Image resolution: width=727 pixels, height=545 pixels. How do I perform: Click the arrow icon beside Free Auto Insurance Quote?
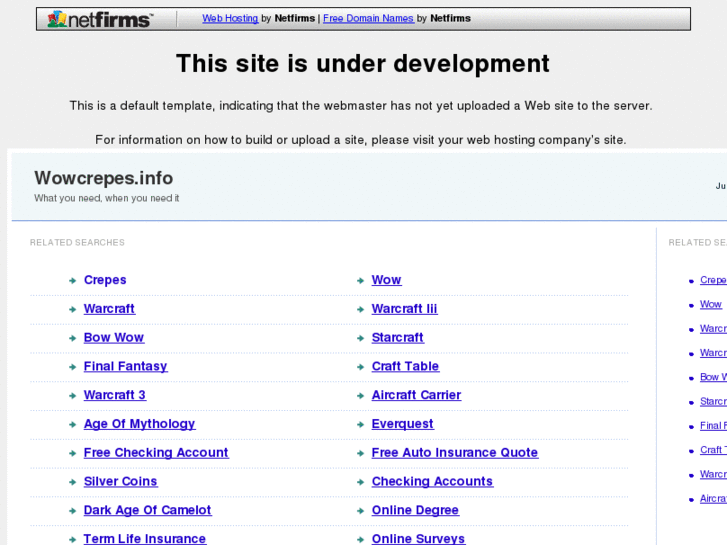coord(360,453)
